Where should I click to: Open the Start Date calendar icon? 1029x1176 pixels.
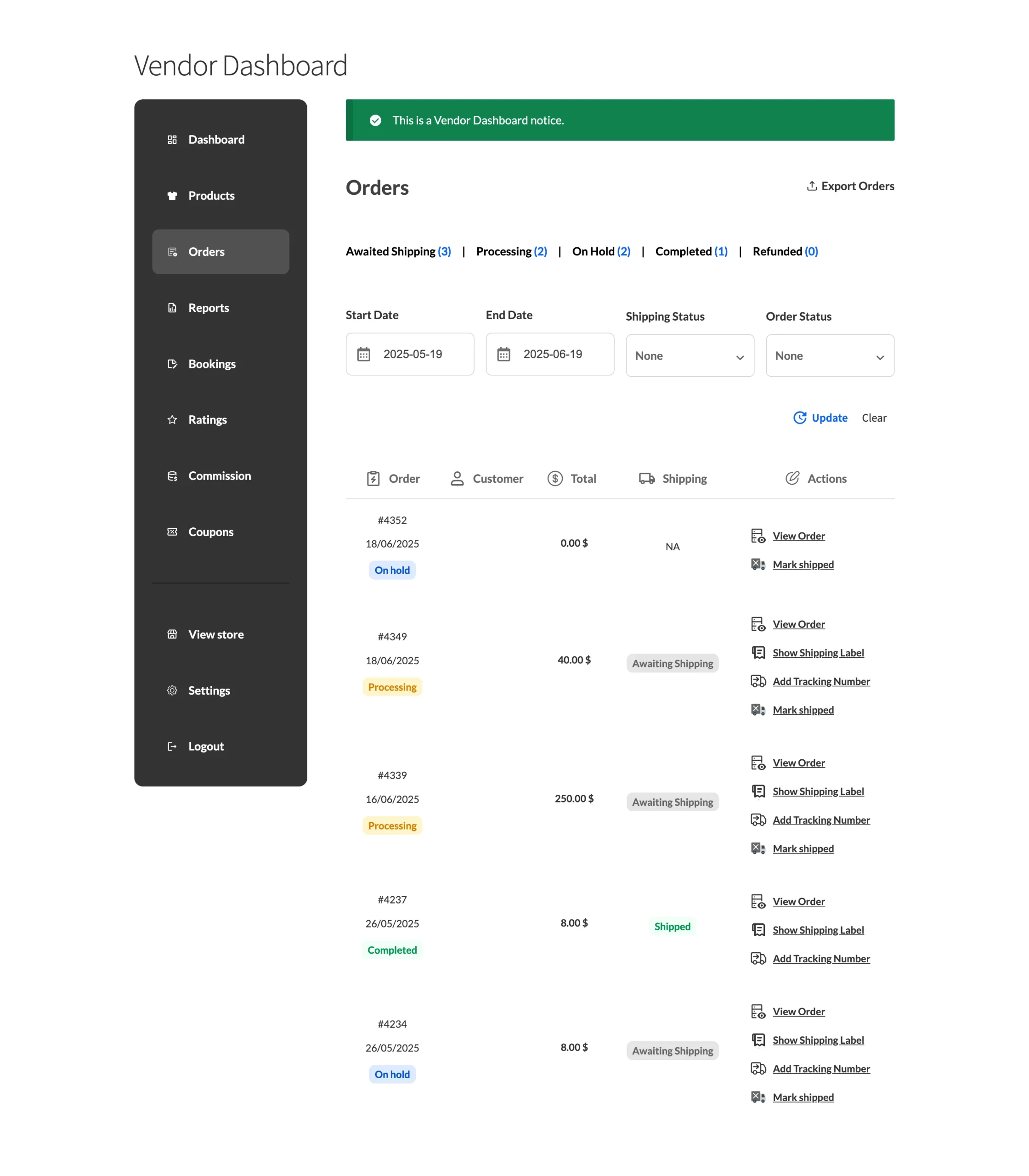(x=363, y=354)
